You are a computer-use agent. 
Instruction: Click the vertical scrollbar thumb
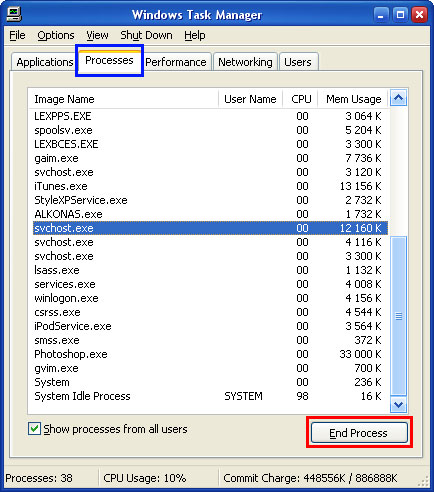tap(399, 316)
